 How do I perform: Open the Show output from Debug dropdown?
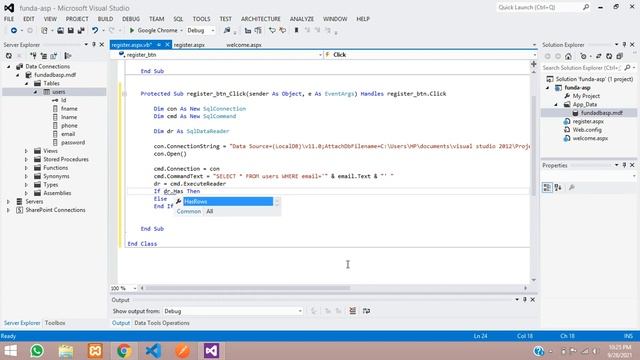(x=300, y=311)
